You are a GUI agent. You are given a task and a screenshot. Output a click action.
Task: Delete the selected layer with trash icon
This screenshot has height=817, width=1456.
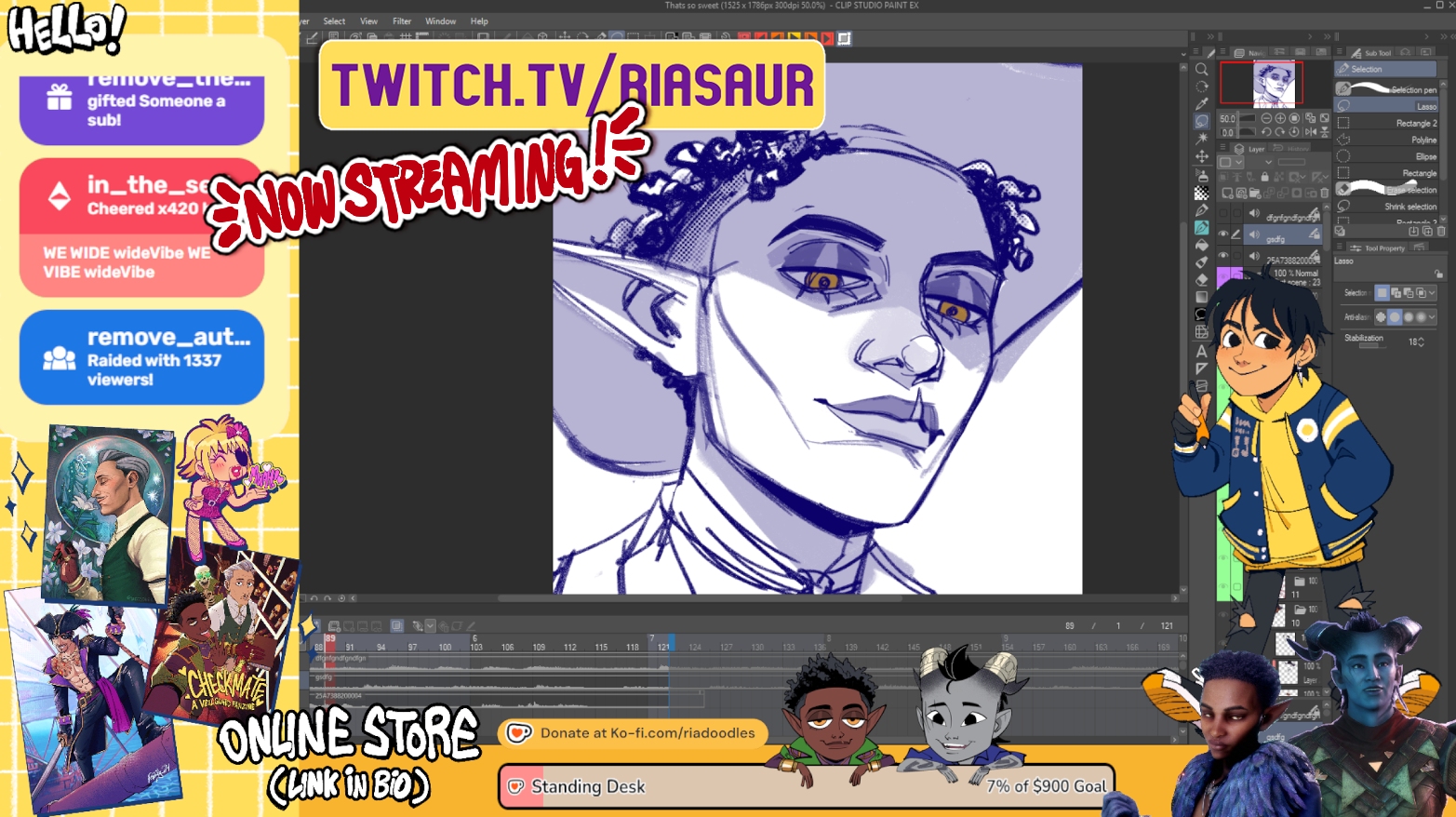[1325, 194]
